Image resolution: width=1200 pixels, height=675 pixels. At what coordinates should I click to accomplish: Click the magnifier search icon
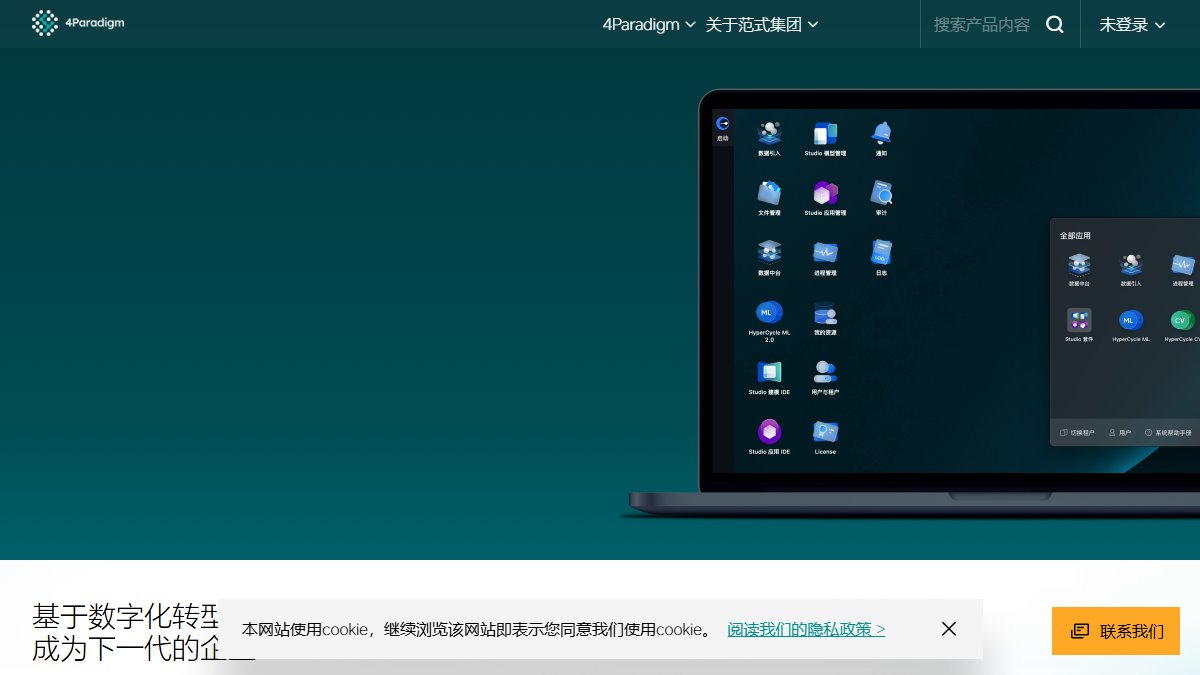pos(1055,24)
